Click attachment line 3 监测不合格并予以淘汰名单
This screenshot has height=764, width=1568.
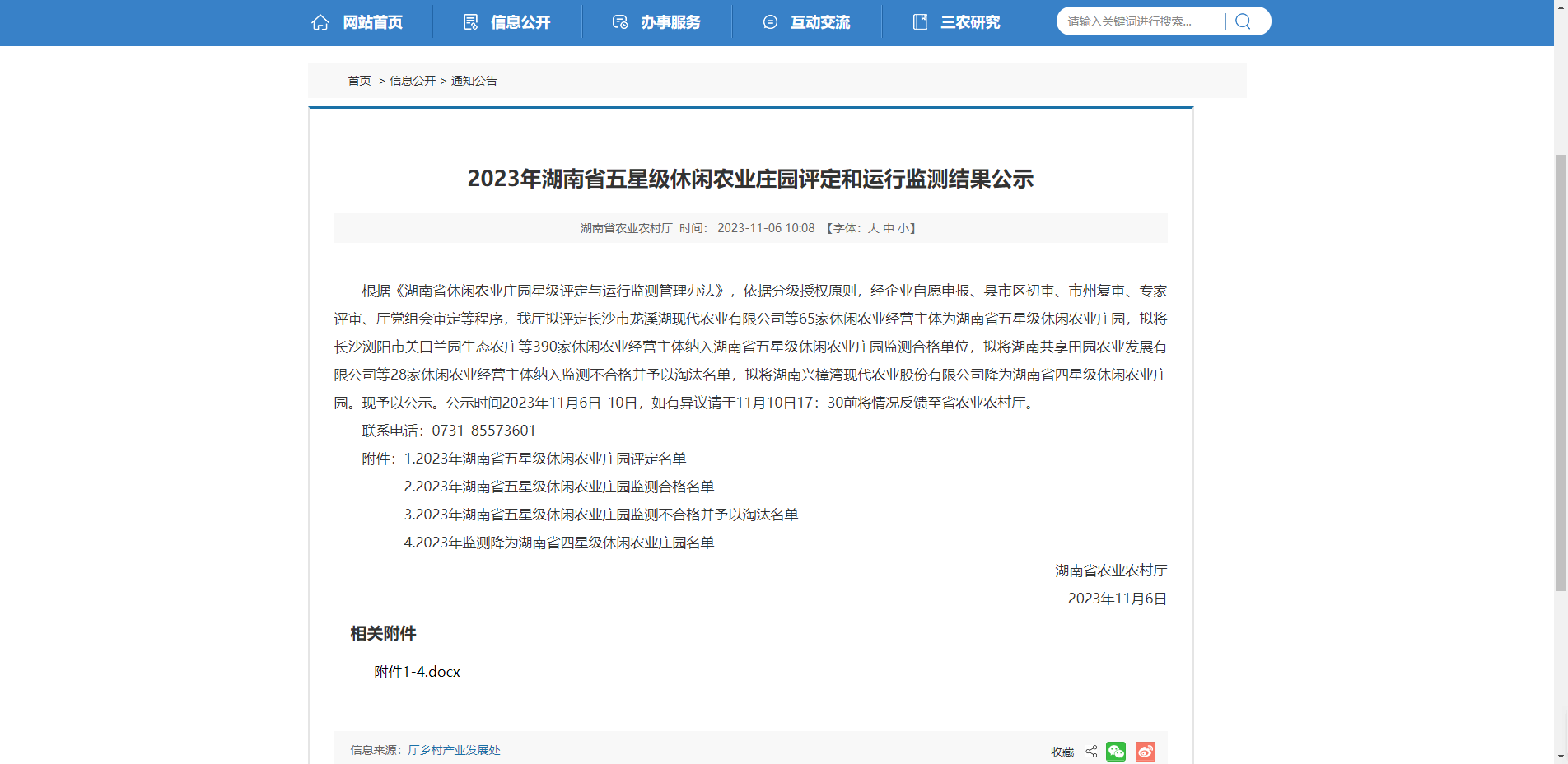[x=601, y=515]
